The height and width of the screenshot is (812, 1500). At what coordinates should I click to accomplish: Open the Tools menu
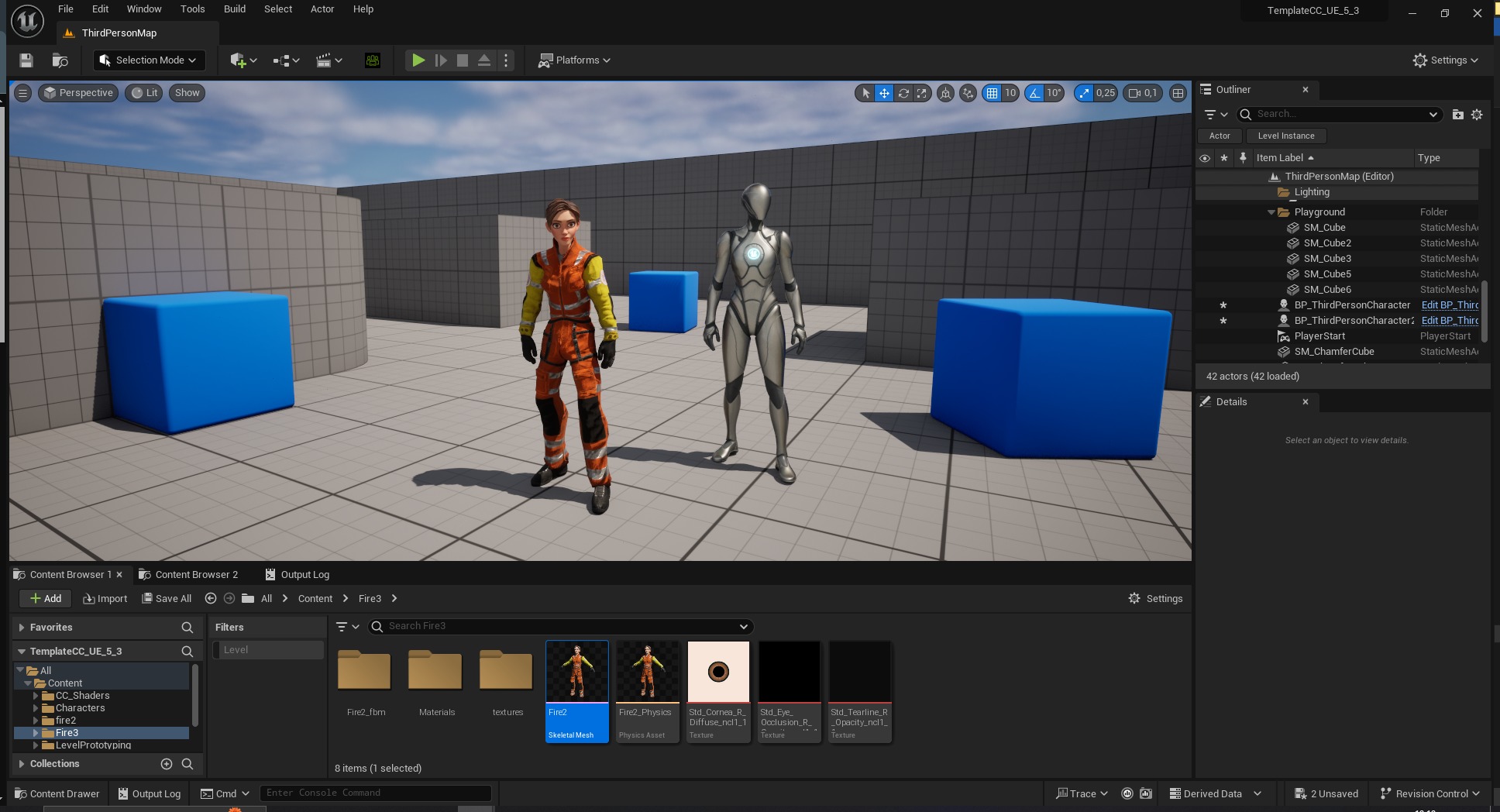[193, 9]
